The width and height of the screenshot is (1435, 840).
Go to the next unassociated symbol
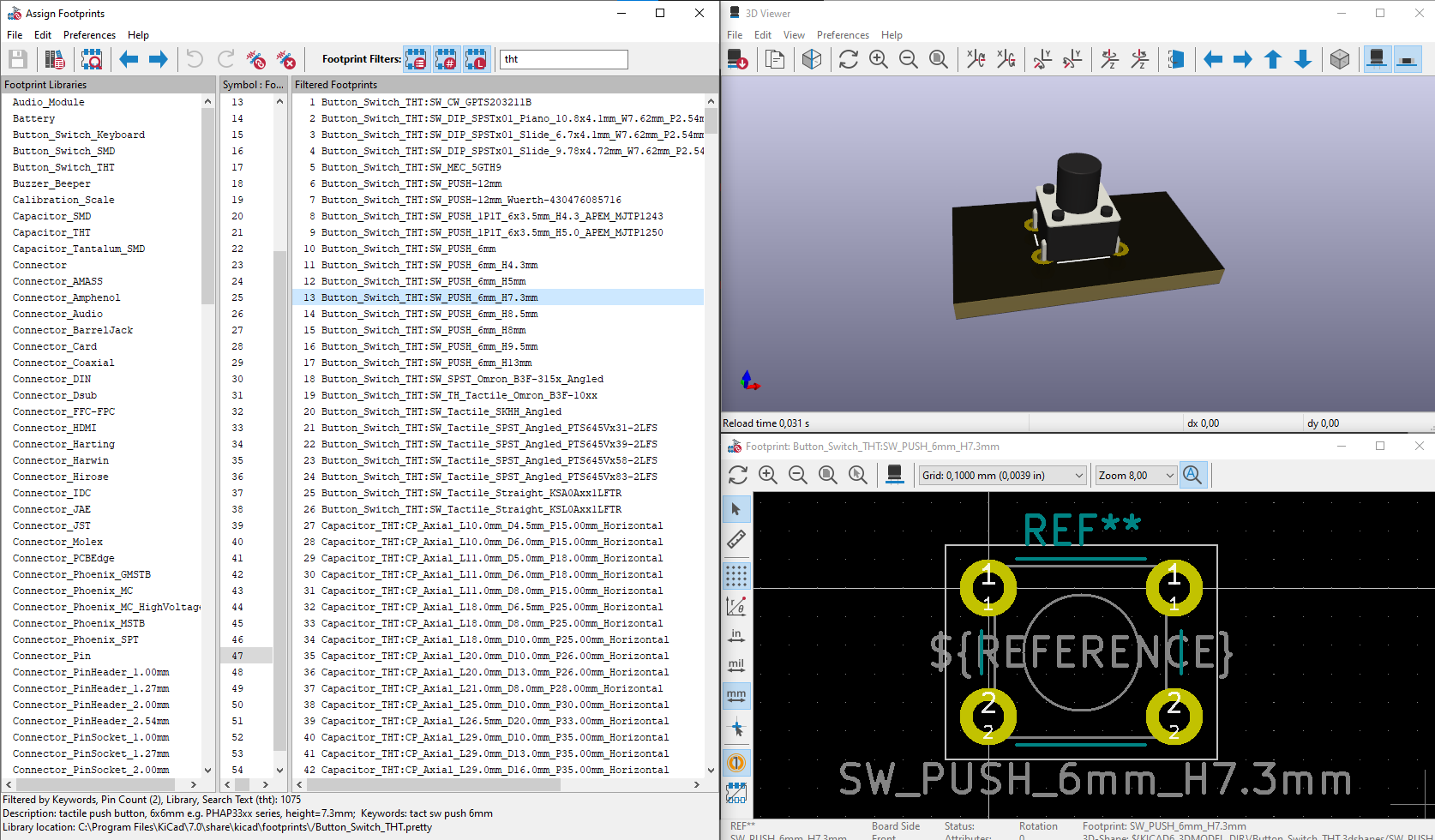159,59
